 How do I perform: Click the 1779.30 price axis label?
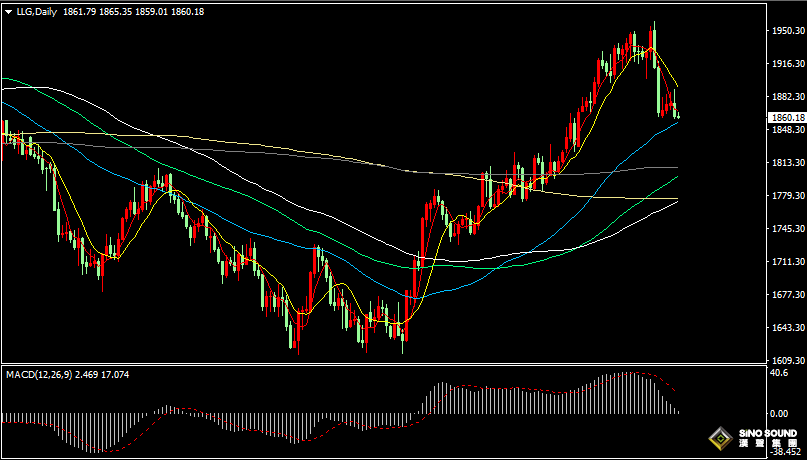[788, 196]
